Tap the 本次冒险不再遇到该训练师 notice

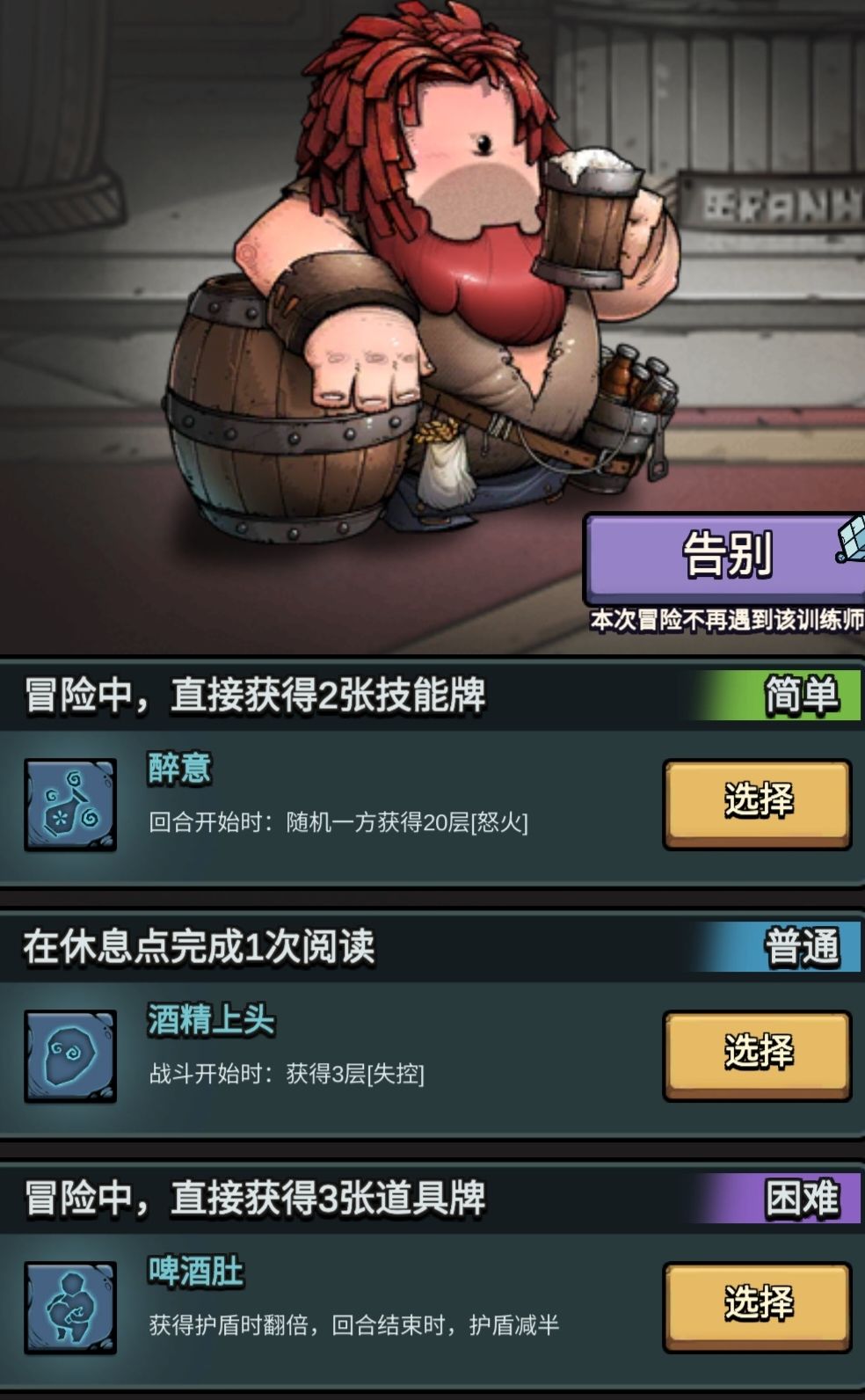pyautogui.click(x=727, y=620)
